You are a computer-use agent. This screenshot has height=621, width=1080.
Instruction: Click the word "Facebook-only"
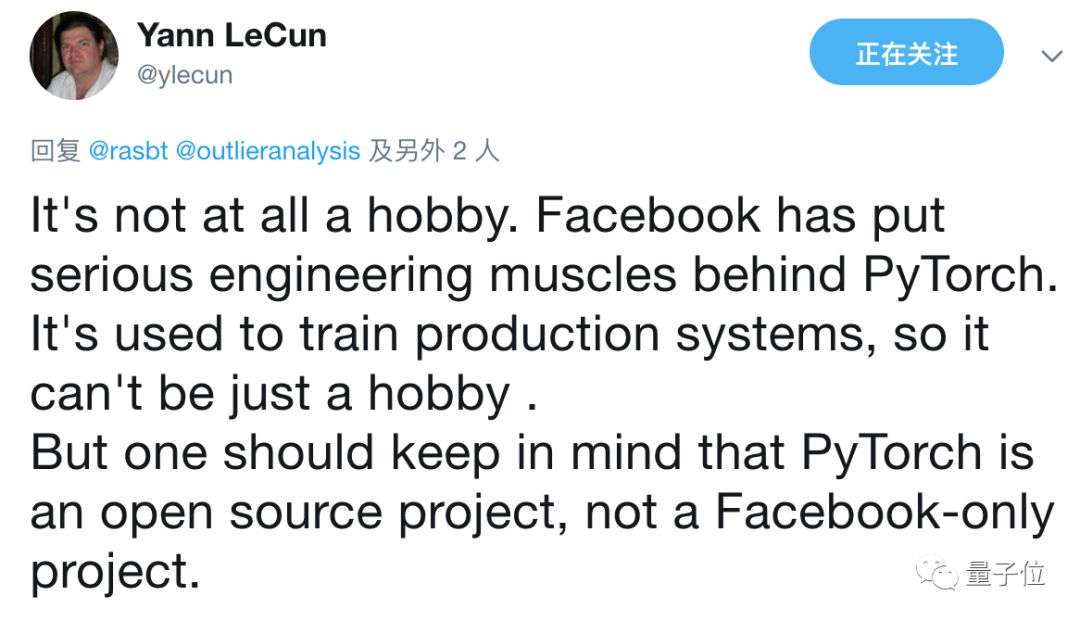884,511
